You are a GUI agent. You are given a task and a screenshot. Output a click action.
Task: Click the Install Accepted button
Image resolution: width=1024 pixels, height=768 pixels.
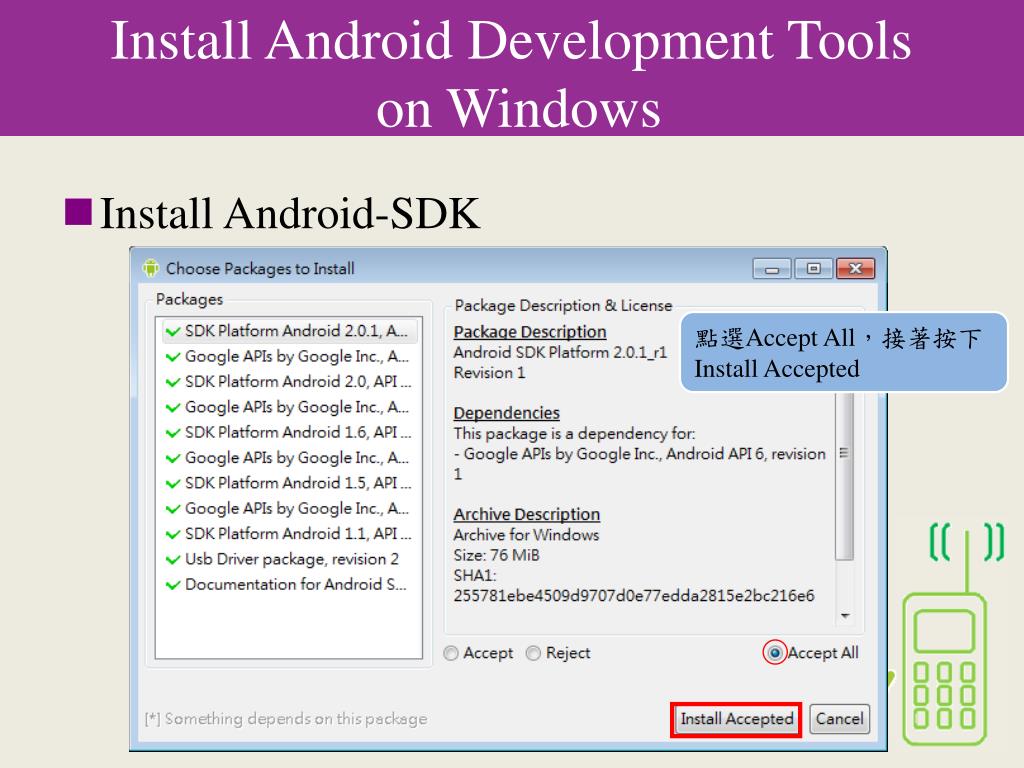pos(736,720)
